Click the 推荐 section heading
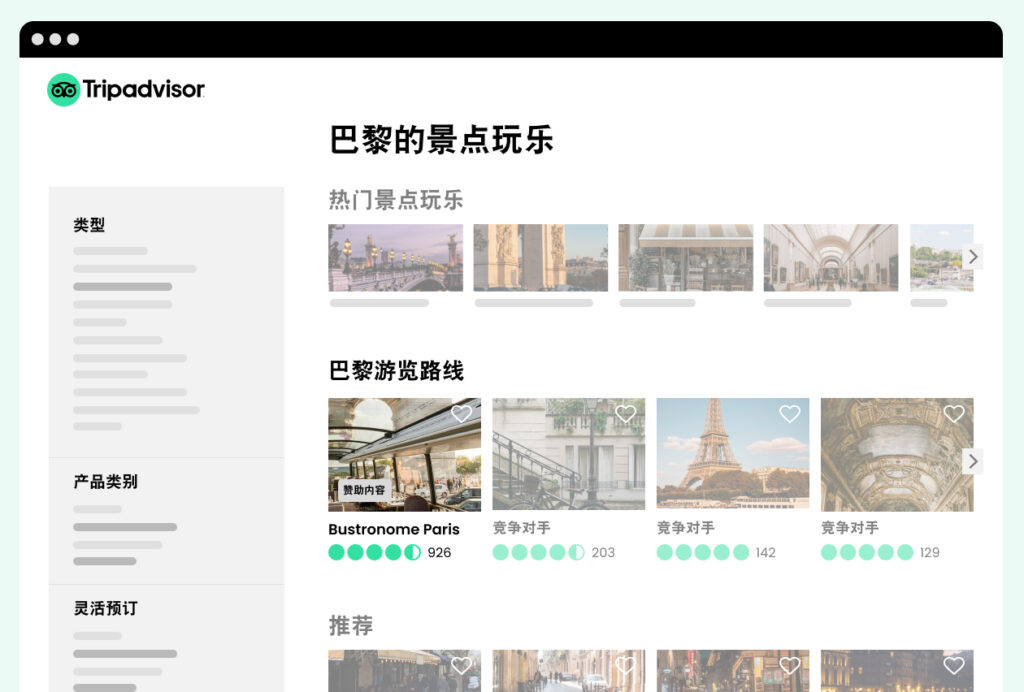The width and height of the screenshot is (1024, 692). click(351, 625)
